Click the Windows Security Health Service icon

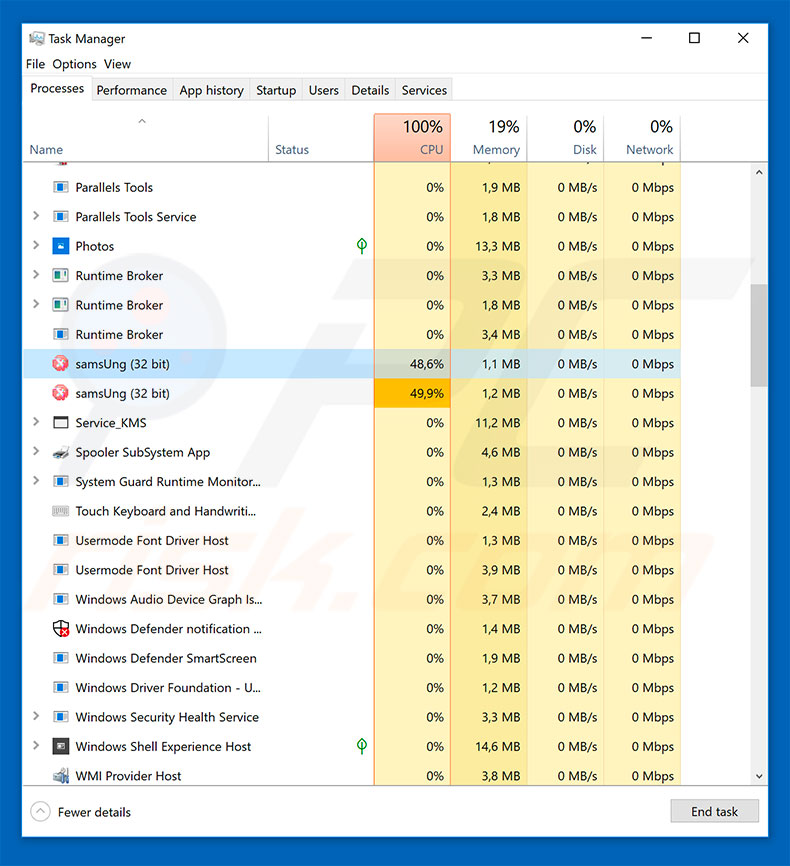(60, 717)
